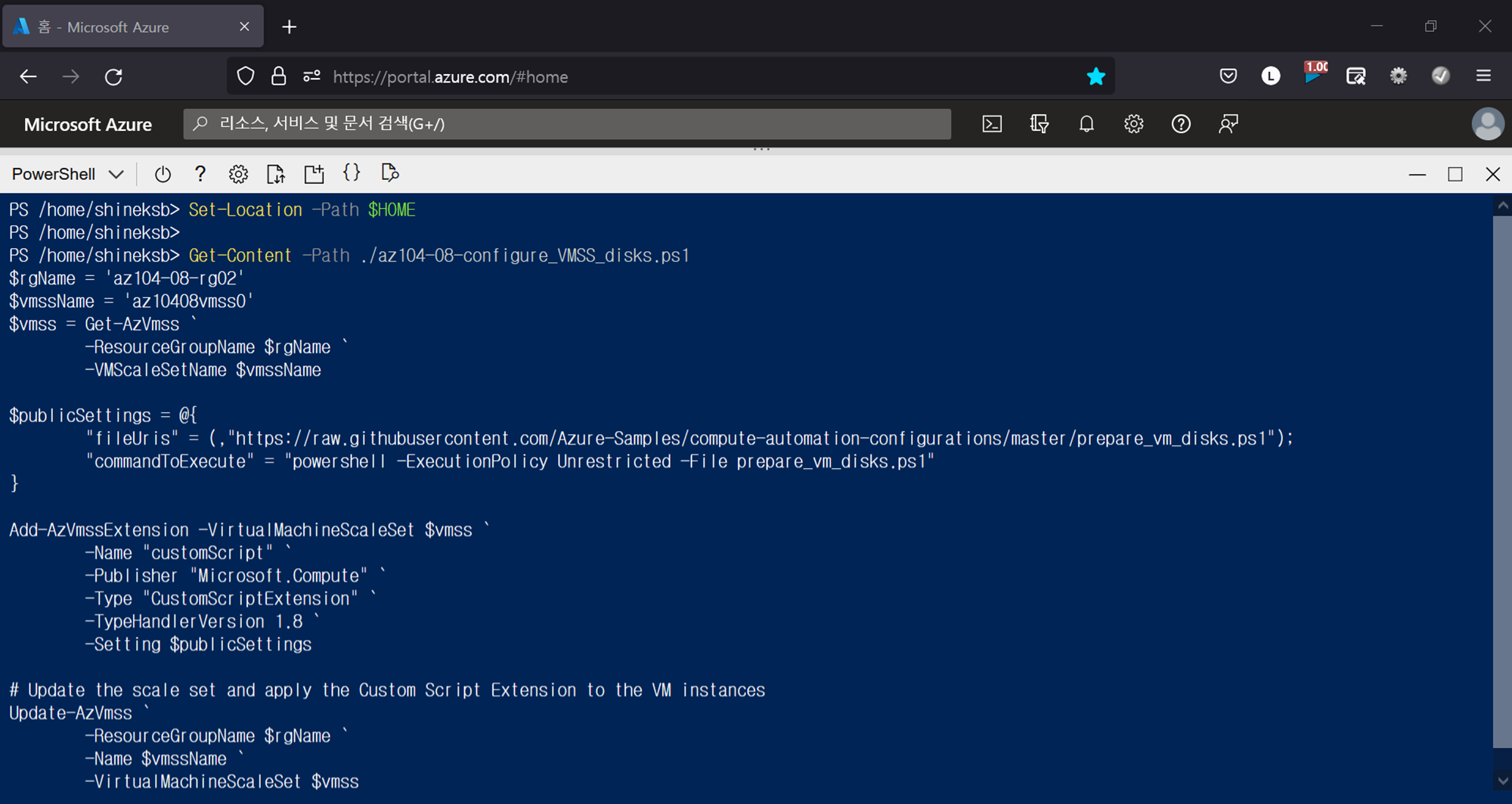Click 'Add-AzVmssExtension' line
This screenshot has width=1512, height=804.
click(x=249, y=530)
